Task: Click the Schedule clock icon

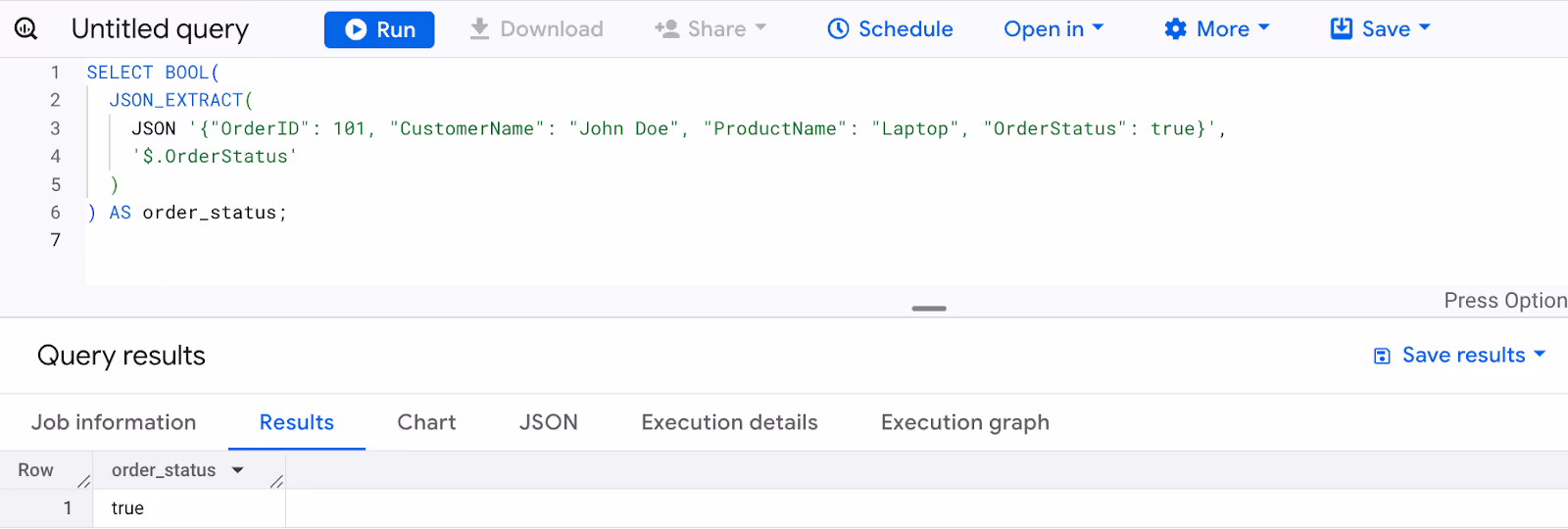Action: pyautogui.click(x=838, y=29)
